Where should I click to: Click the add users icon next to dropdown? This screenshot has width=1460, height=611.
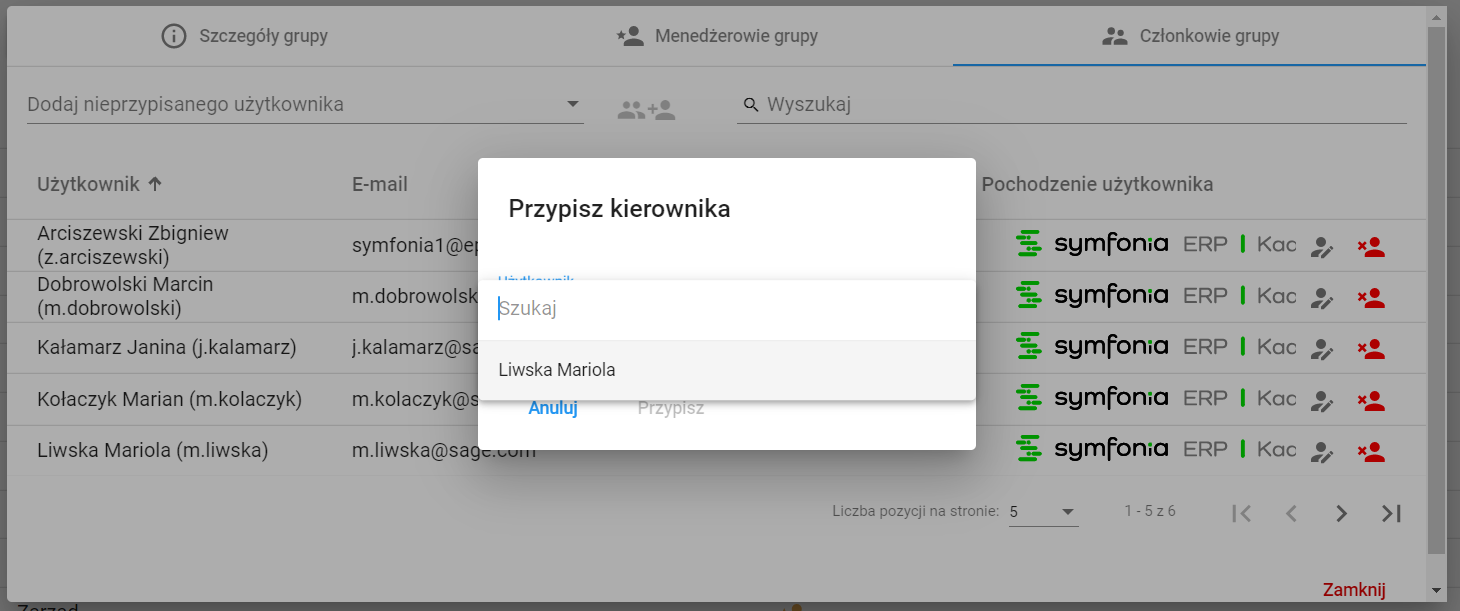click(646, 110)
